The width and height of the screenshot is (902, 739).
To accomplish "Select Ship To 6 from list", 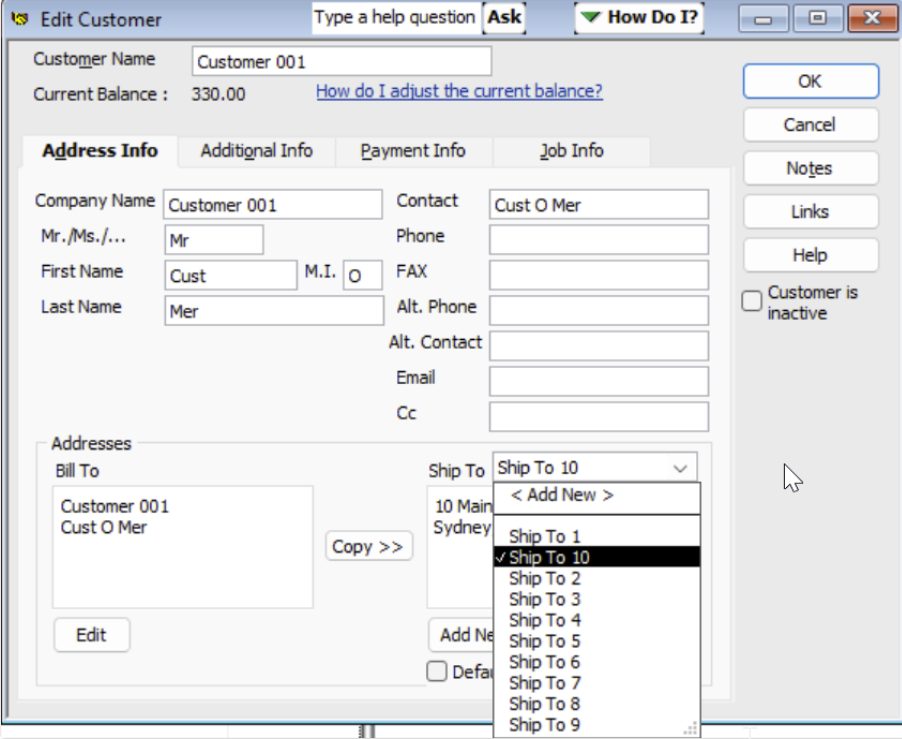I will 597,661.
